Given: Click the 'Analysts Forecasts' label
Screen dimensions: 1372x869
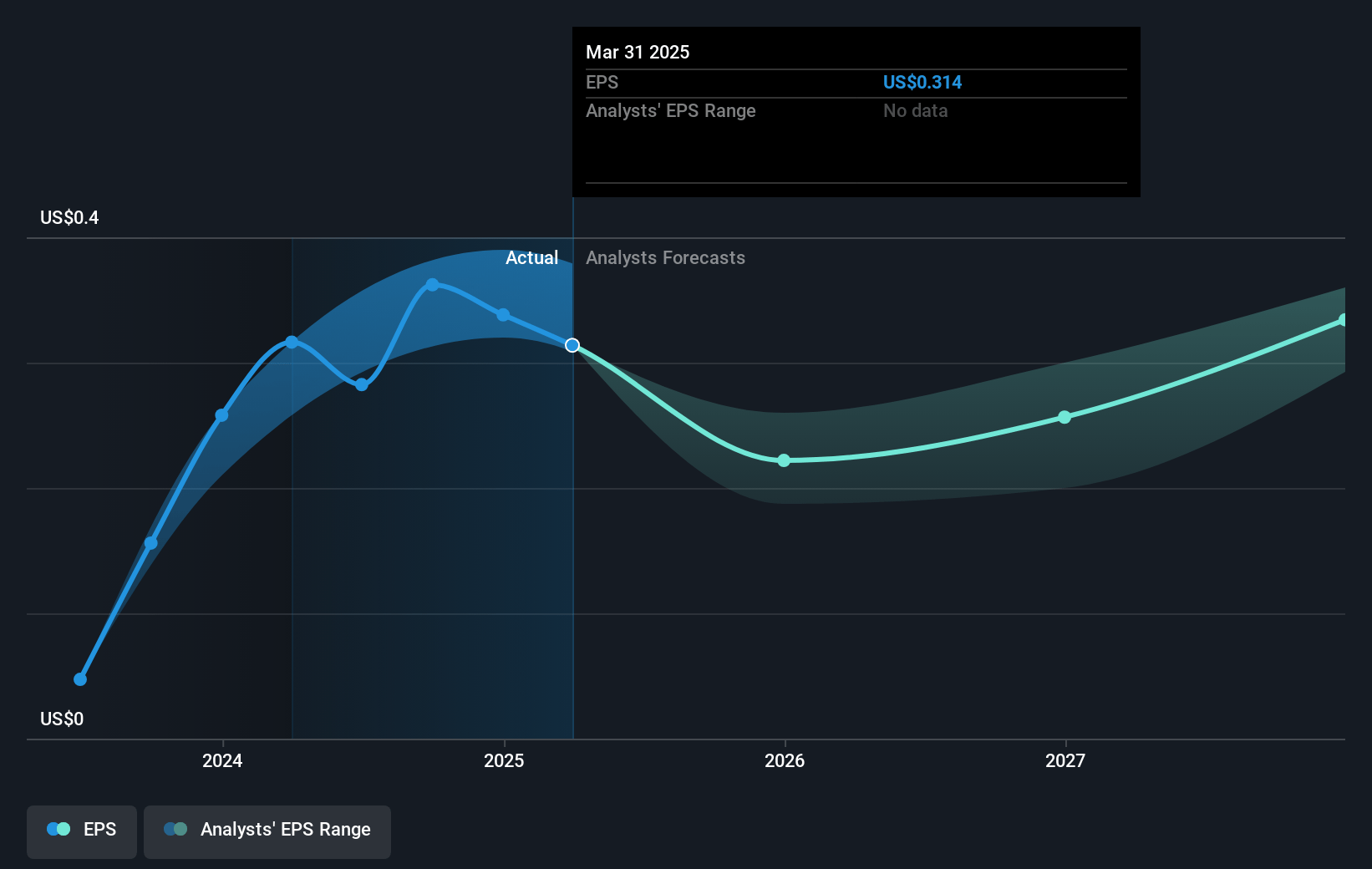Looking at the screenshot, I should pyautogui.click(x=665, y=258).
